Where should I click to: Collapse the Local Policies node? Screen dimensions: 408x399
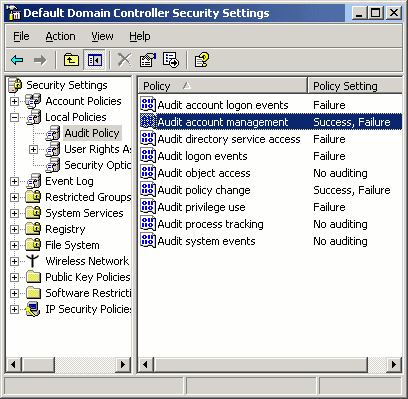[x=14, y=117]
